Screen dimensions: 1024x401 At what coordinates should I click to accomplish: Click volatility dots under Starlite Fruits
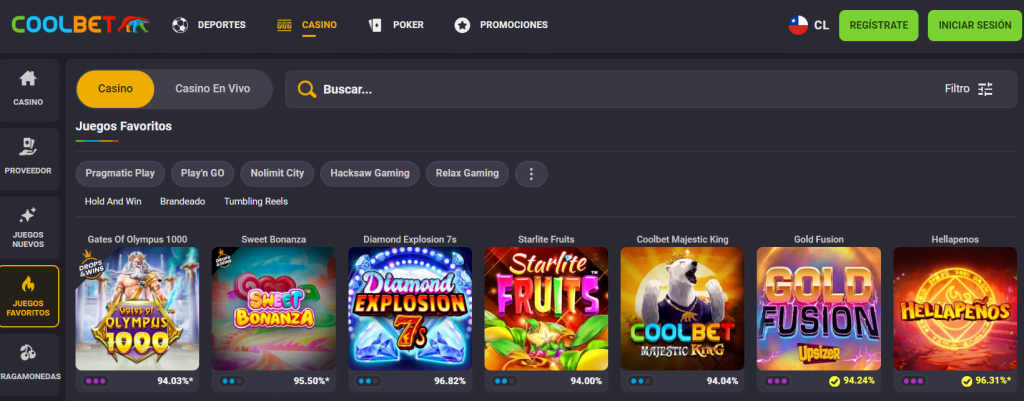[x=505, y=381]
